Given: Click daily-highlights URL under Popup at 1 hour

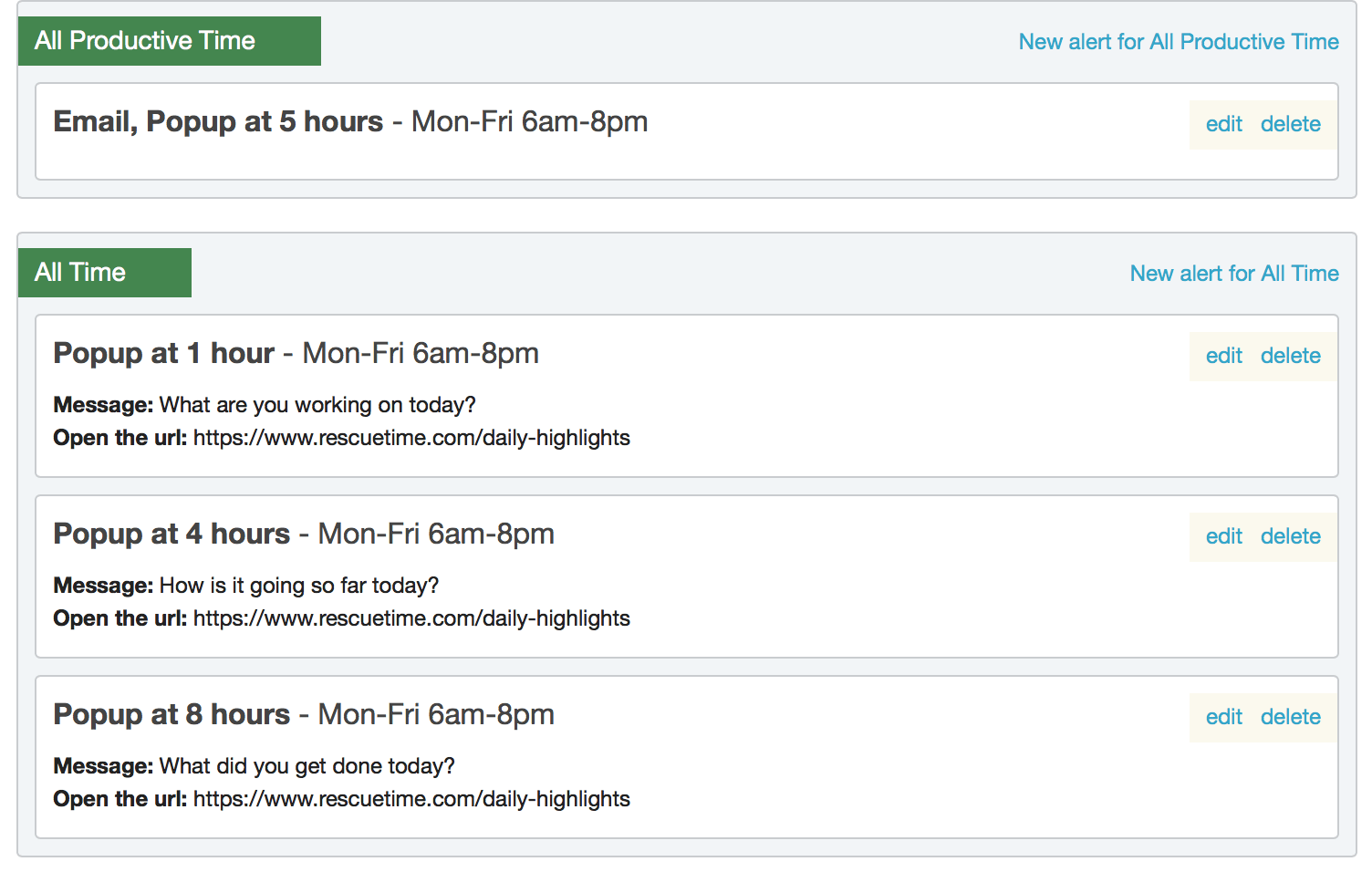Looking at the screenshot, I should point(411,438).
